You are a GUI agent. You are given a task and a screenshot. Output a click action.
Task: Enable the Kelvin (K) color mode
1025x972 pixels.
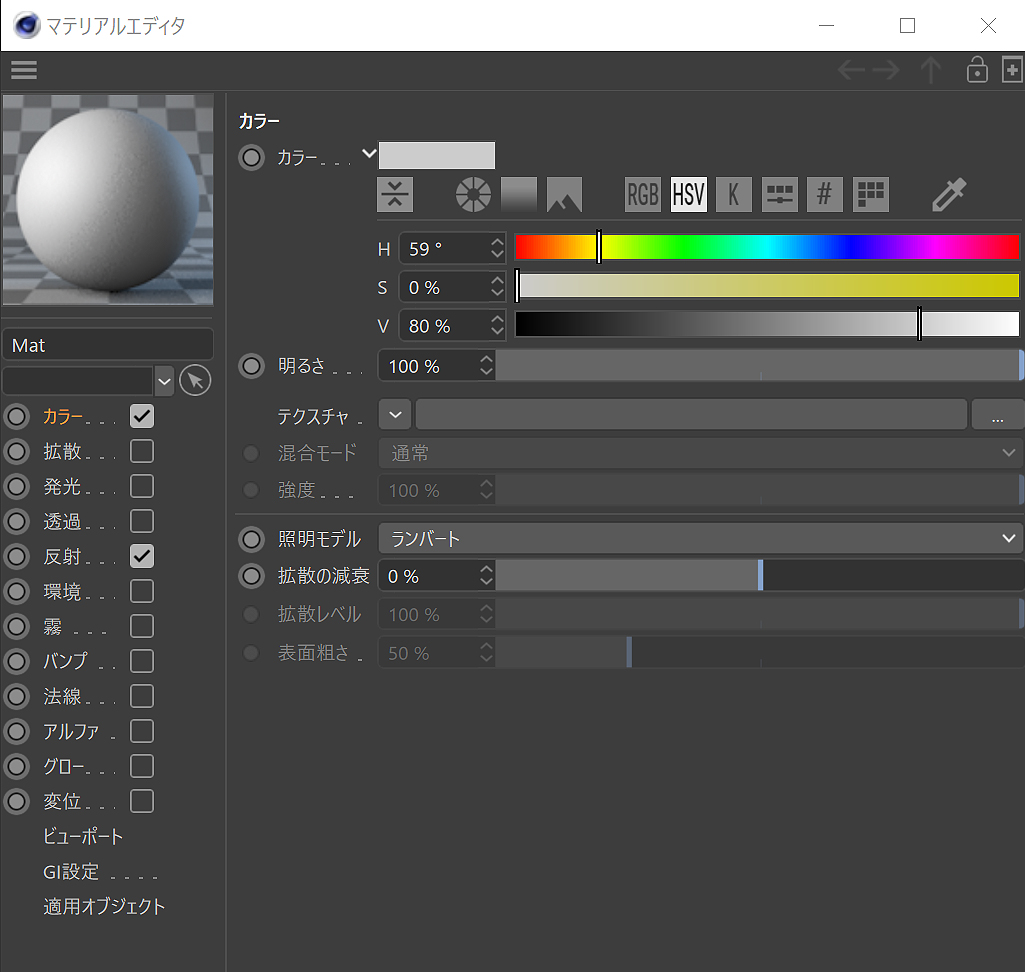tap(733, 195)
